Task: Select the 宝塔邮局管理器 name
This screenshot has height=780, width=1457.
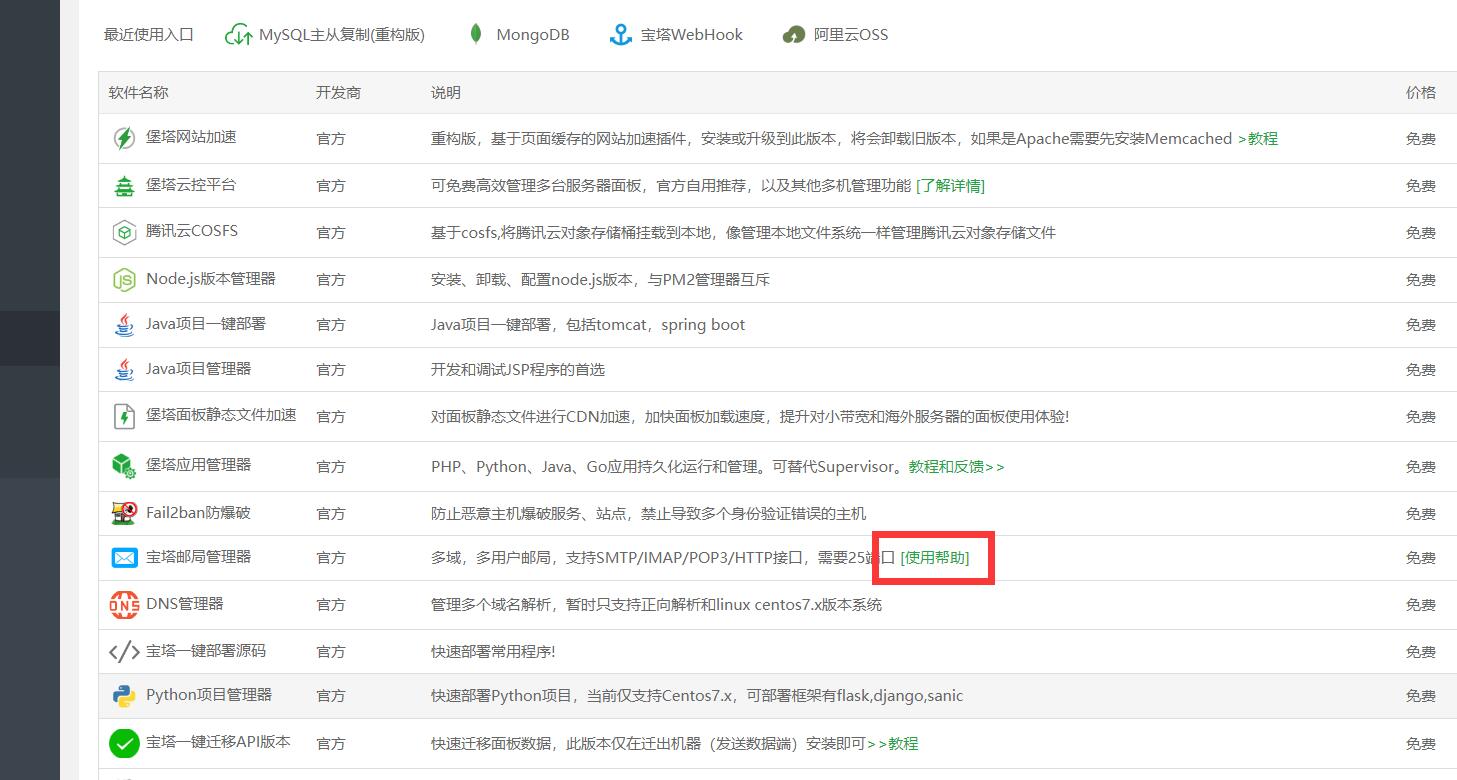Action: [198, 557]
